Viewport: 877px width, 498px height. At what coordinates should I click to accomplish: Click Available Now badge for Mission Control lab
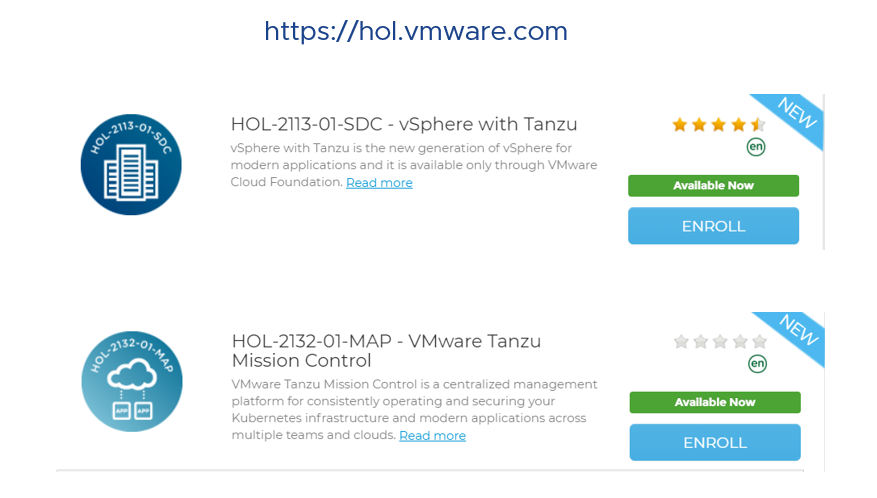pyautogui.click(x=715, y=402)
